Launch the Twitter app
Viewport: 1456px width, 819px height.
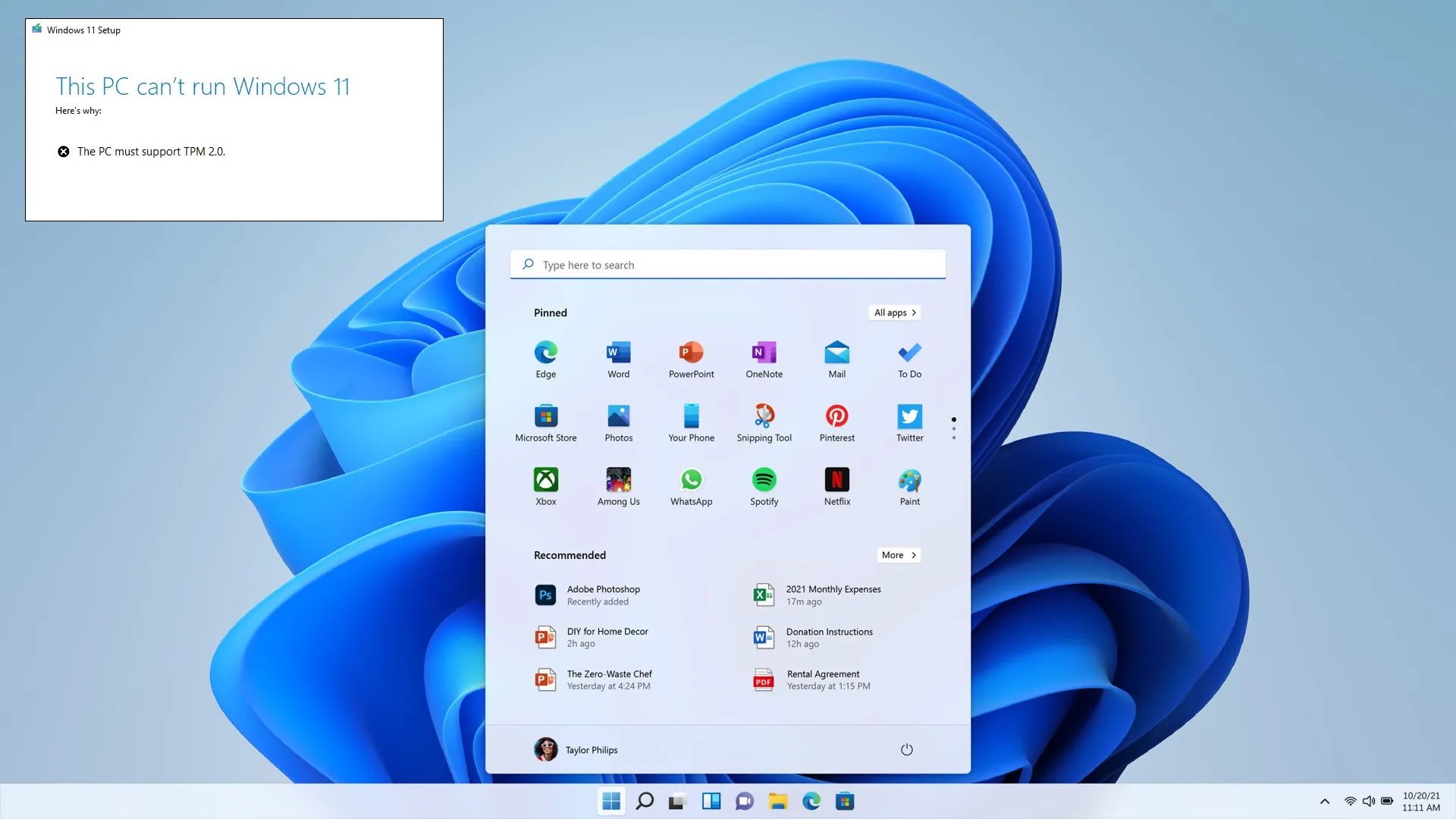(910, 423)
